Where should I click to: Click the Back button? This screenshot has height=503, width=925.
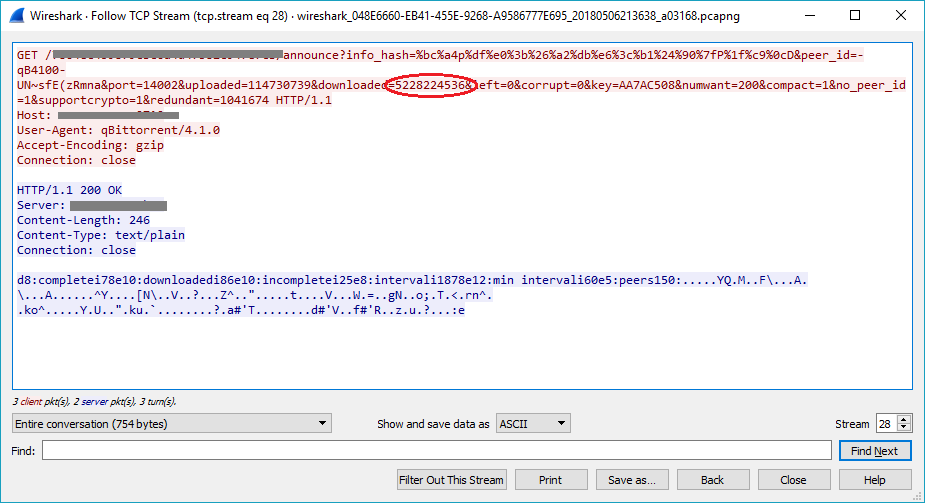pos(713,480)
